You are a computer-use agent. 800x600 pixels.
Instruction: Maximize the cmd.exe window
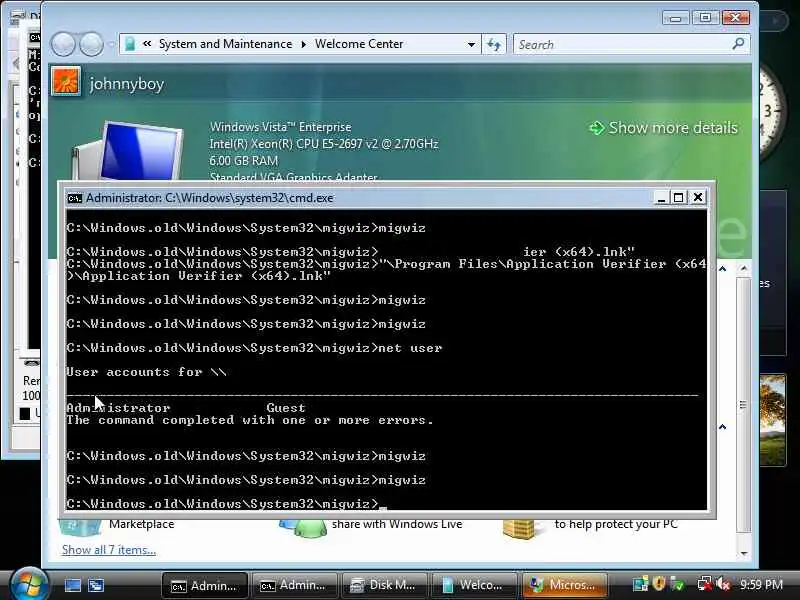[679, 197]
